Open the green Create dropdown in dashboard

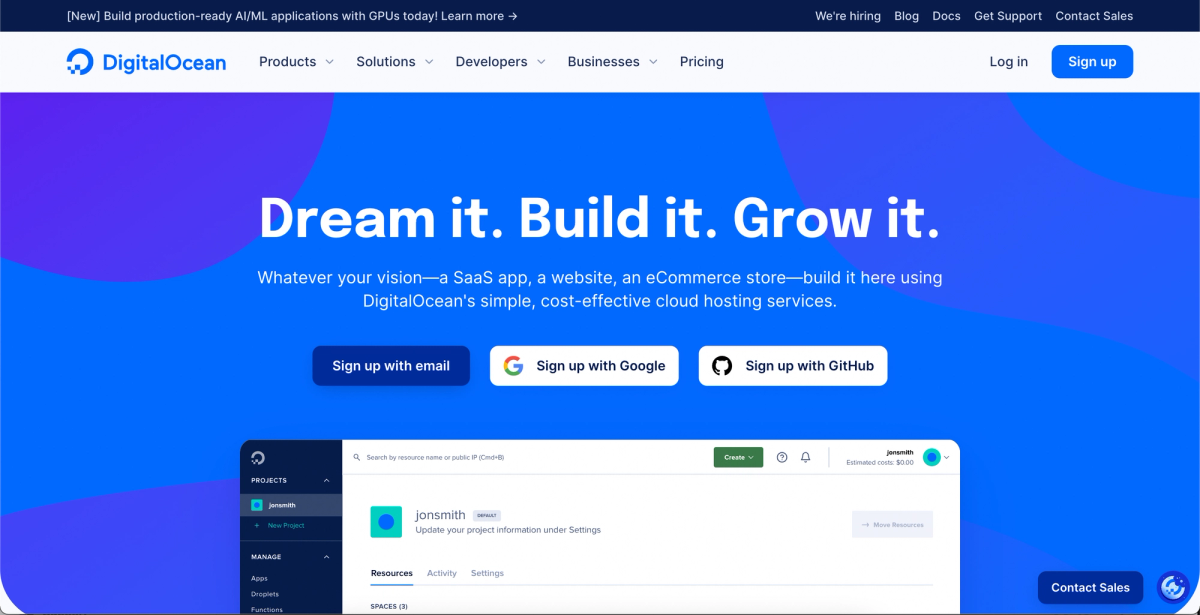click(738, 457)
